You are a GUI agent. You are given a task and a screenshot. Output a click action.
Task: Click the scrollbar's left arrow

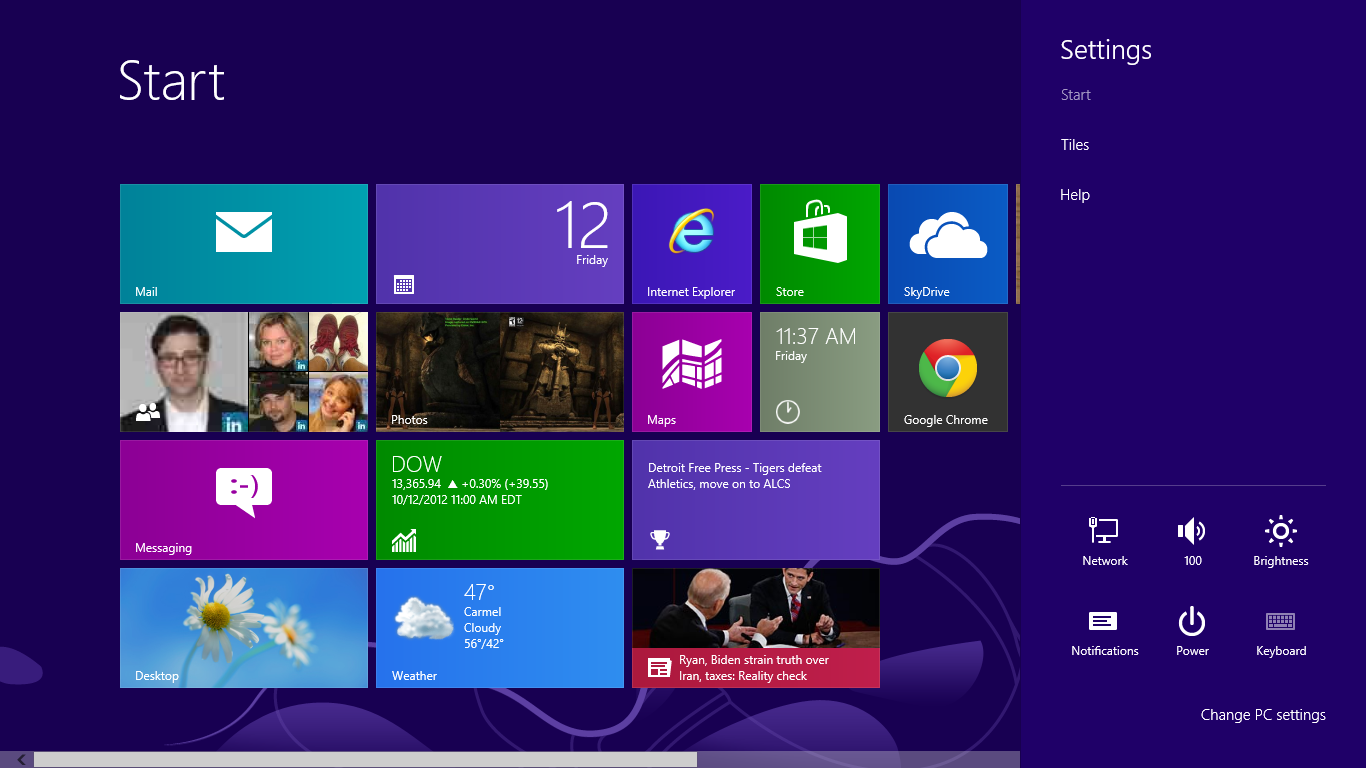(x=19, y=760)
